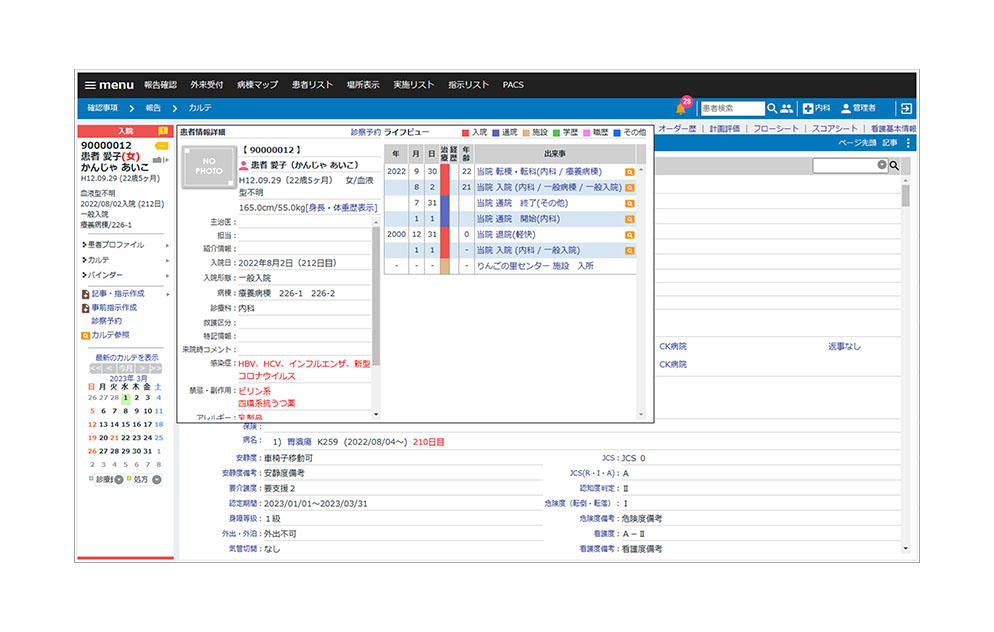Image resolution: width=994 pixels, height=632 pixels.
Task: Click the red 入院 legend color square
Action: [x=465, y=132]
